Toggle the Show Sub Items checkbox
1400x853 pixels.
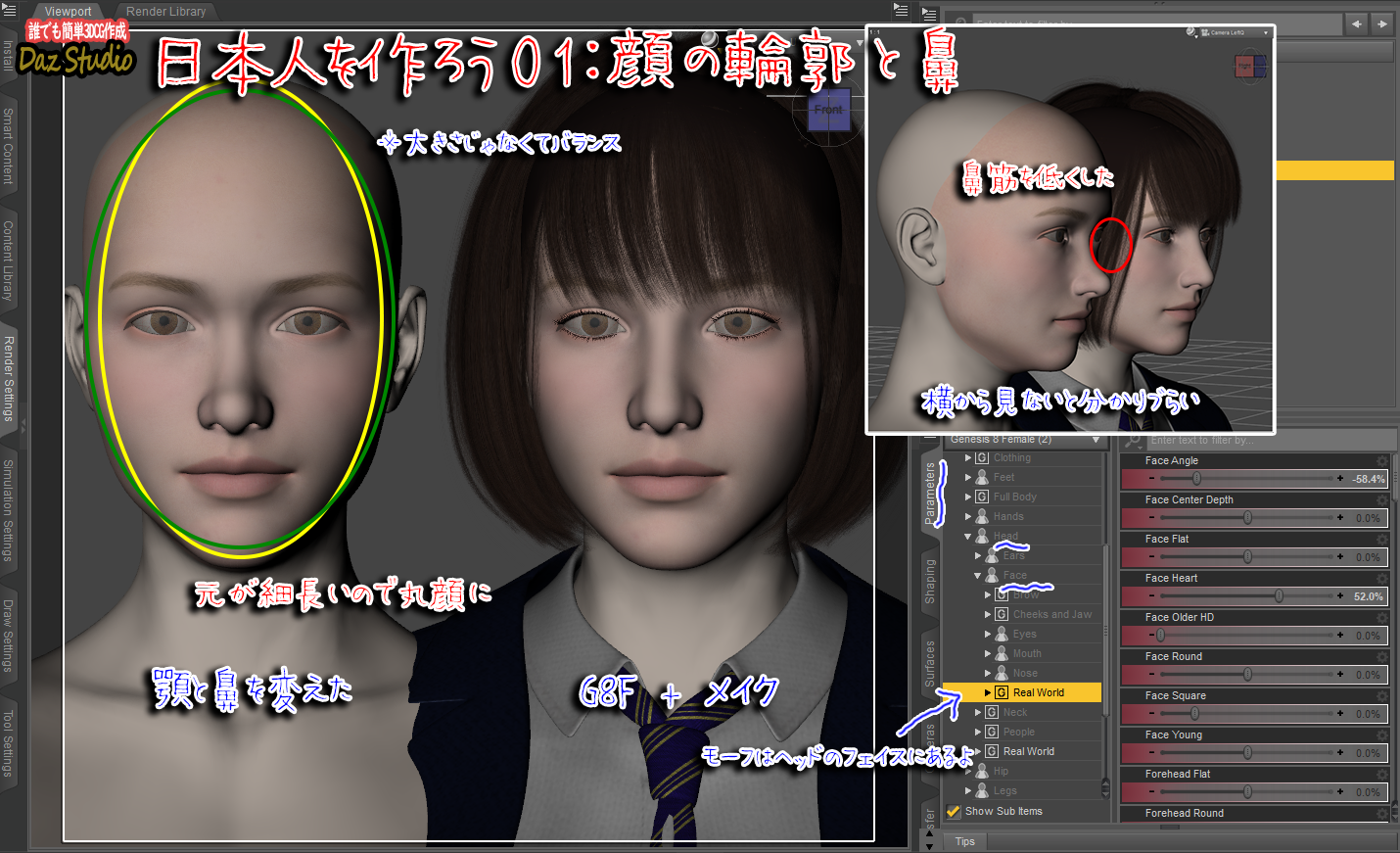[x=954, y=810]
